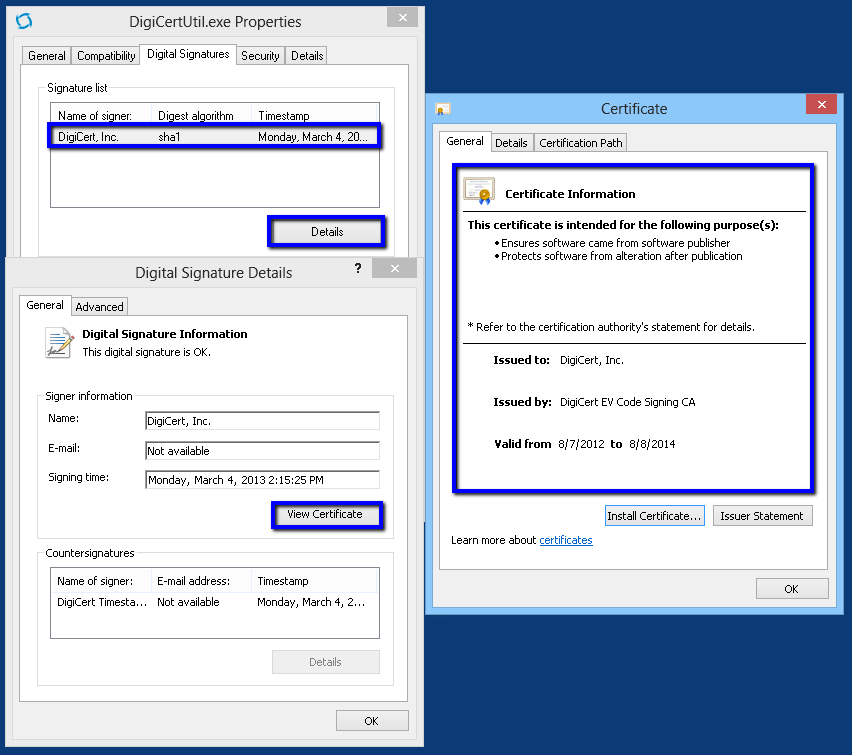
Task: Select General tab in Digital Signature Details
Action: (x=45, y=305)
